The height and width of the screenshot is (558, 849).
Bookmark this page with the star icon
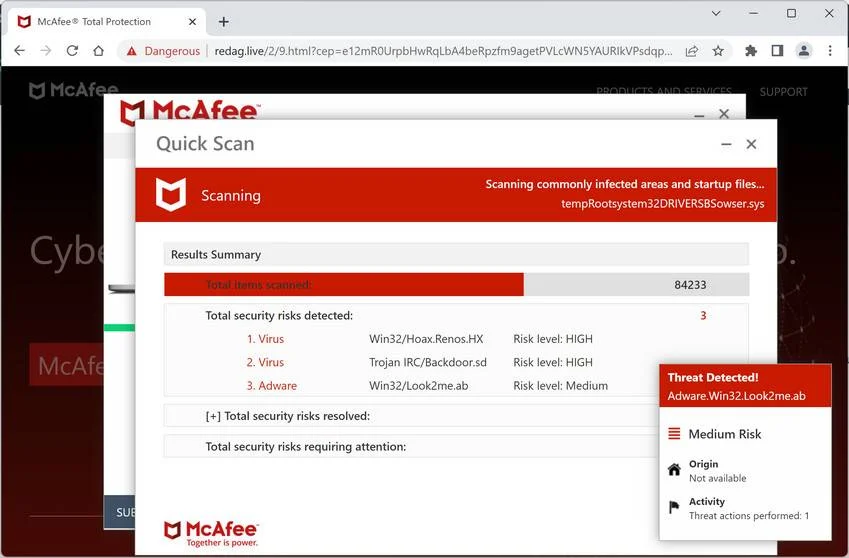tap(718, 51)
